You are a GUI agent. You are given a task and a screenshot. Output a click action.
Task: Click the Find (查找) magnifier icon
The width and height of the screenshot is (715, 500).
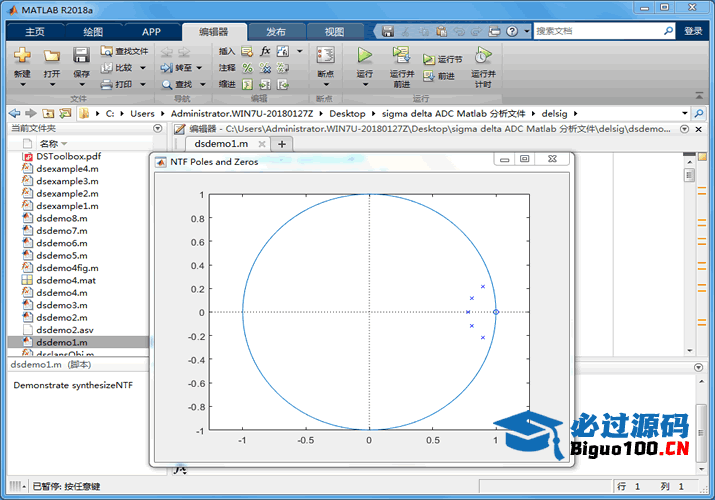[167, 84]
